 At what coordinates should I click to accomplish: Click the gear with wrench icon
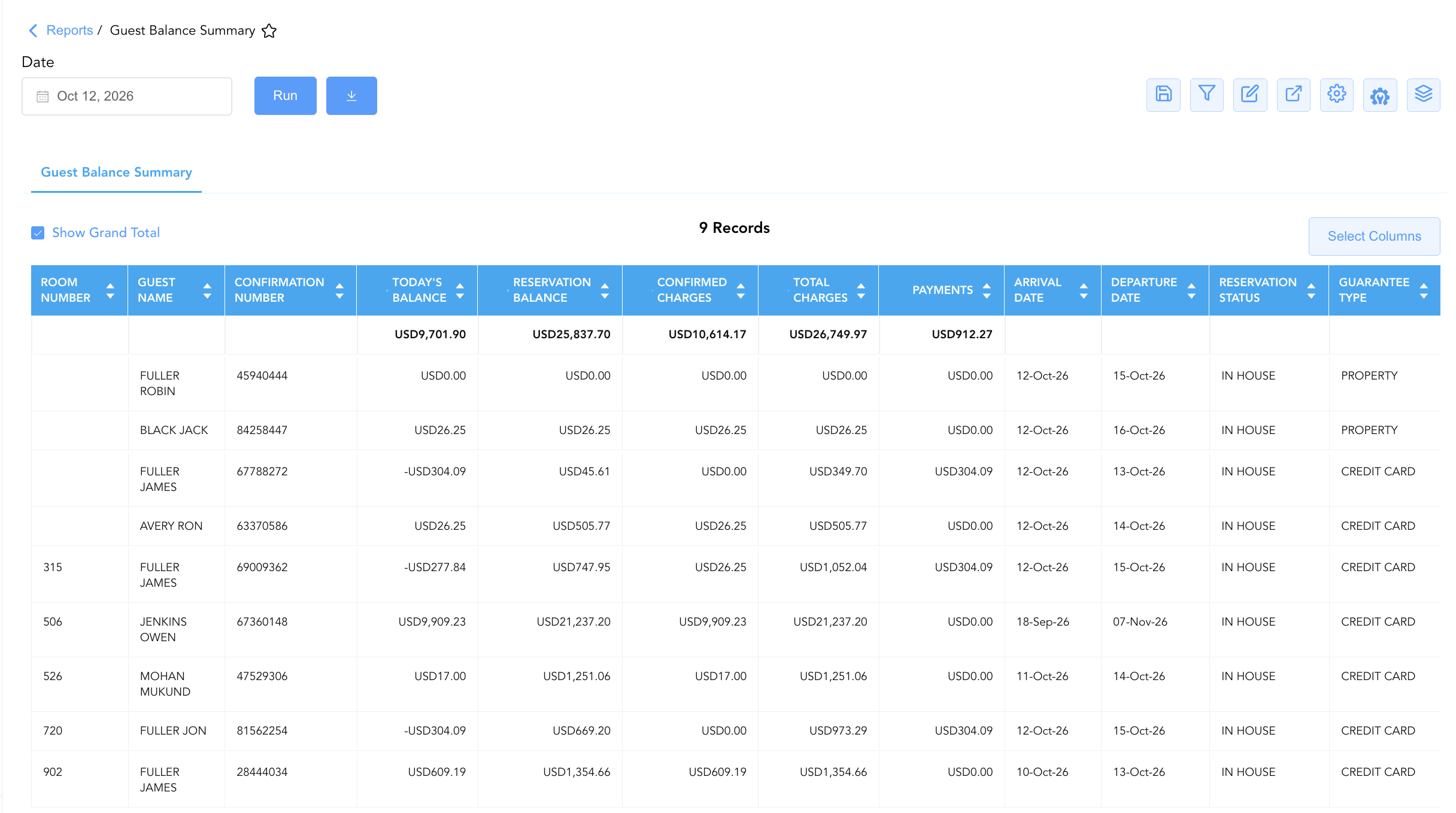[x=1380, y=95]
